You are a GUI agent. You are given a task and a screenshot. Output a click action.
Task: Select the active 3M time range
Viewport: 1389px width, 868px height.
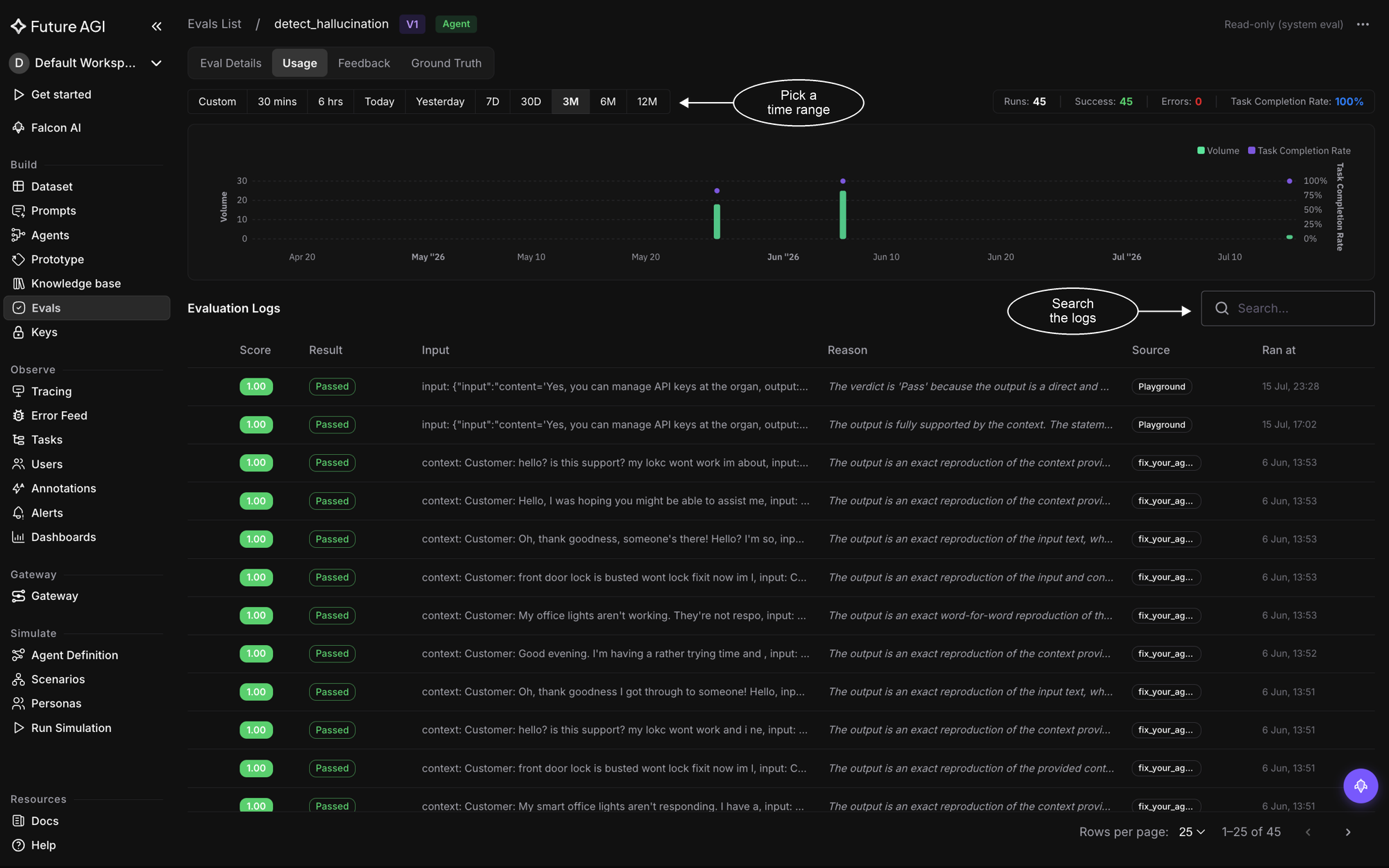[x=571, y=101]
